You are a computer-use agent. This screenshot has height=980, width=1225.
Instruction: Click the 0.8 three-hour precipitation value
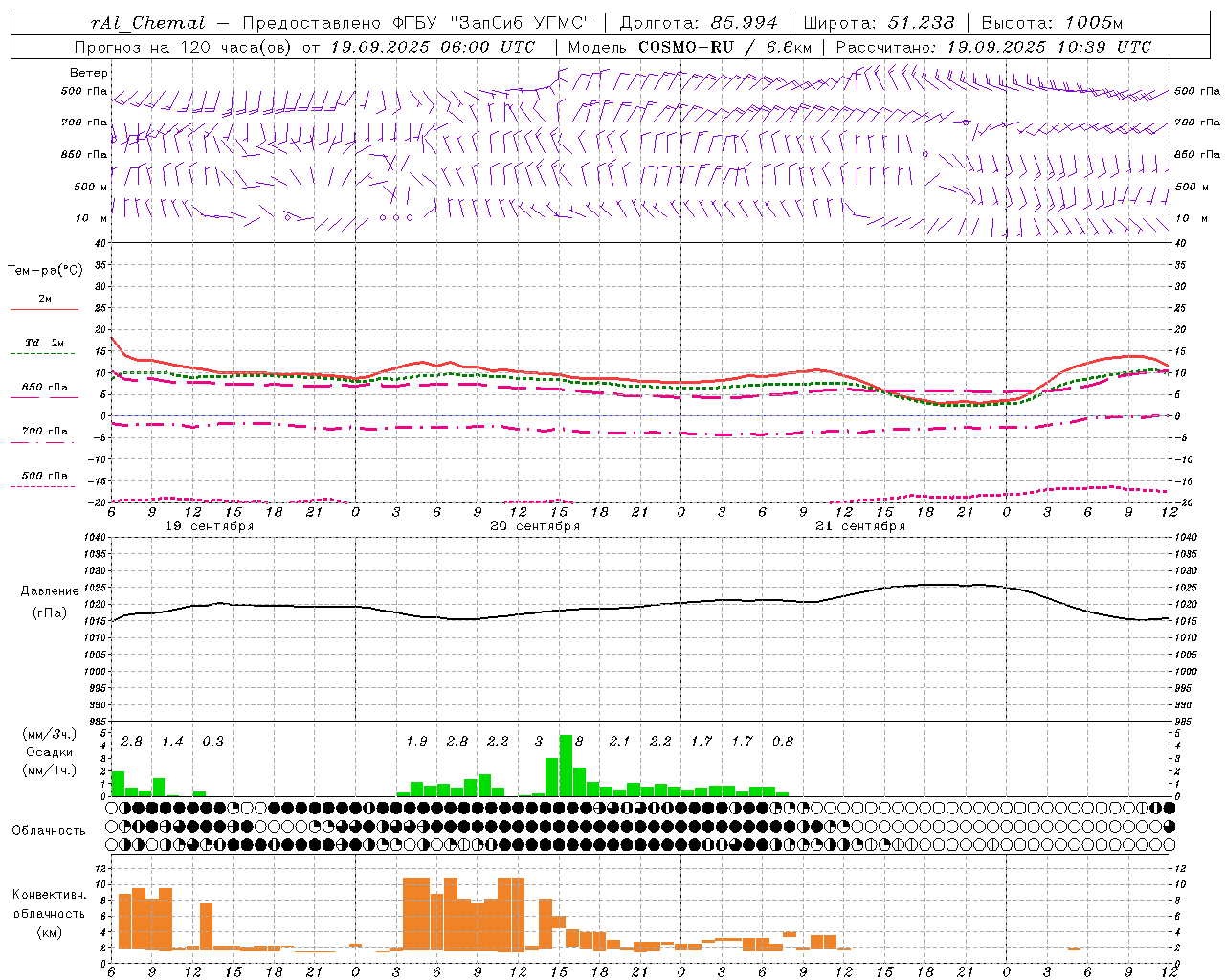click(x=782, y=742)
